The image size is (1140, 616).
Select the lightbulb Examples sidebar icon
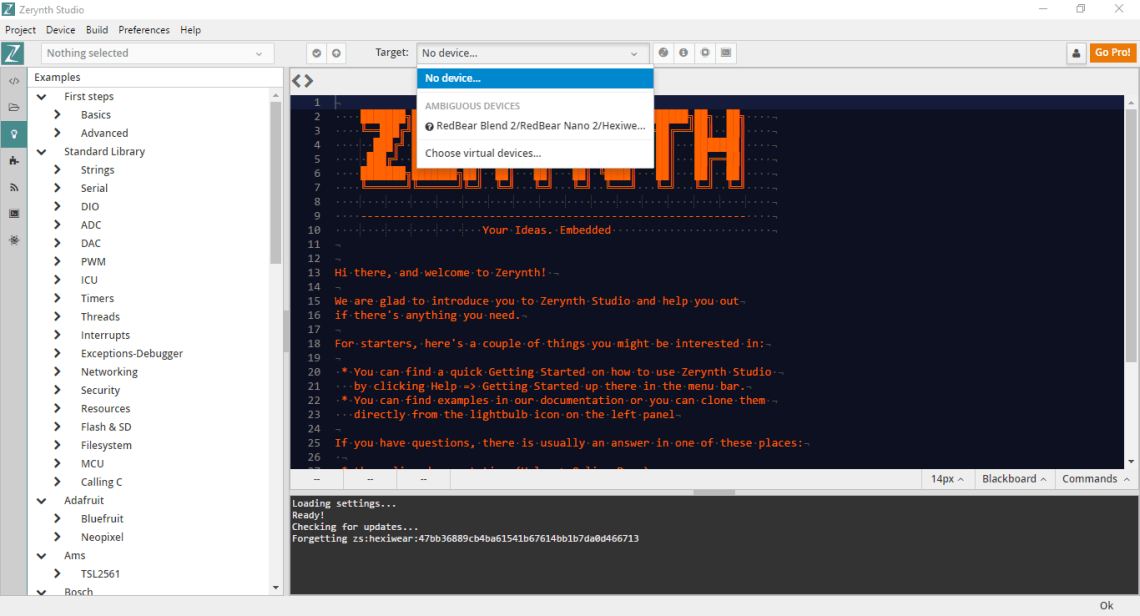pyautogui.click(x=14, y=134)
